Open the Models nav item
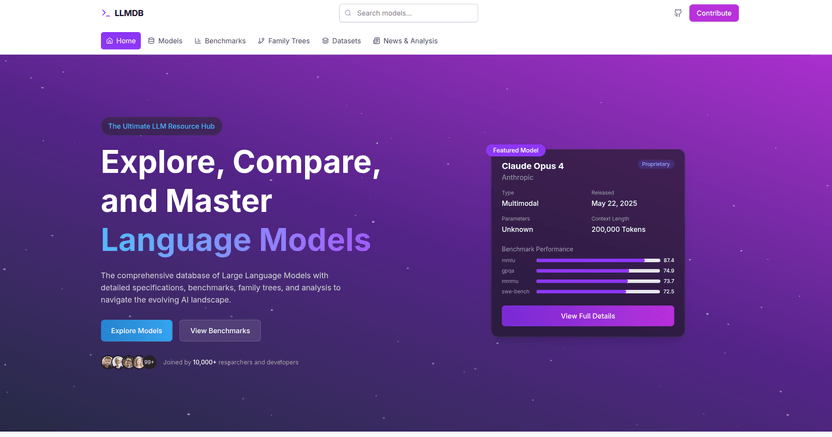832x437 pixels. pos(165,41)
